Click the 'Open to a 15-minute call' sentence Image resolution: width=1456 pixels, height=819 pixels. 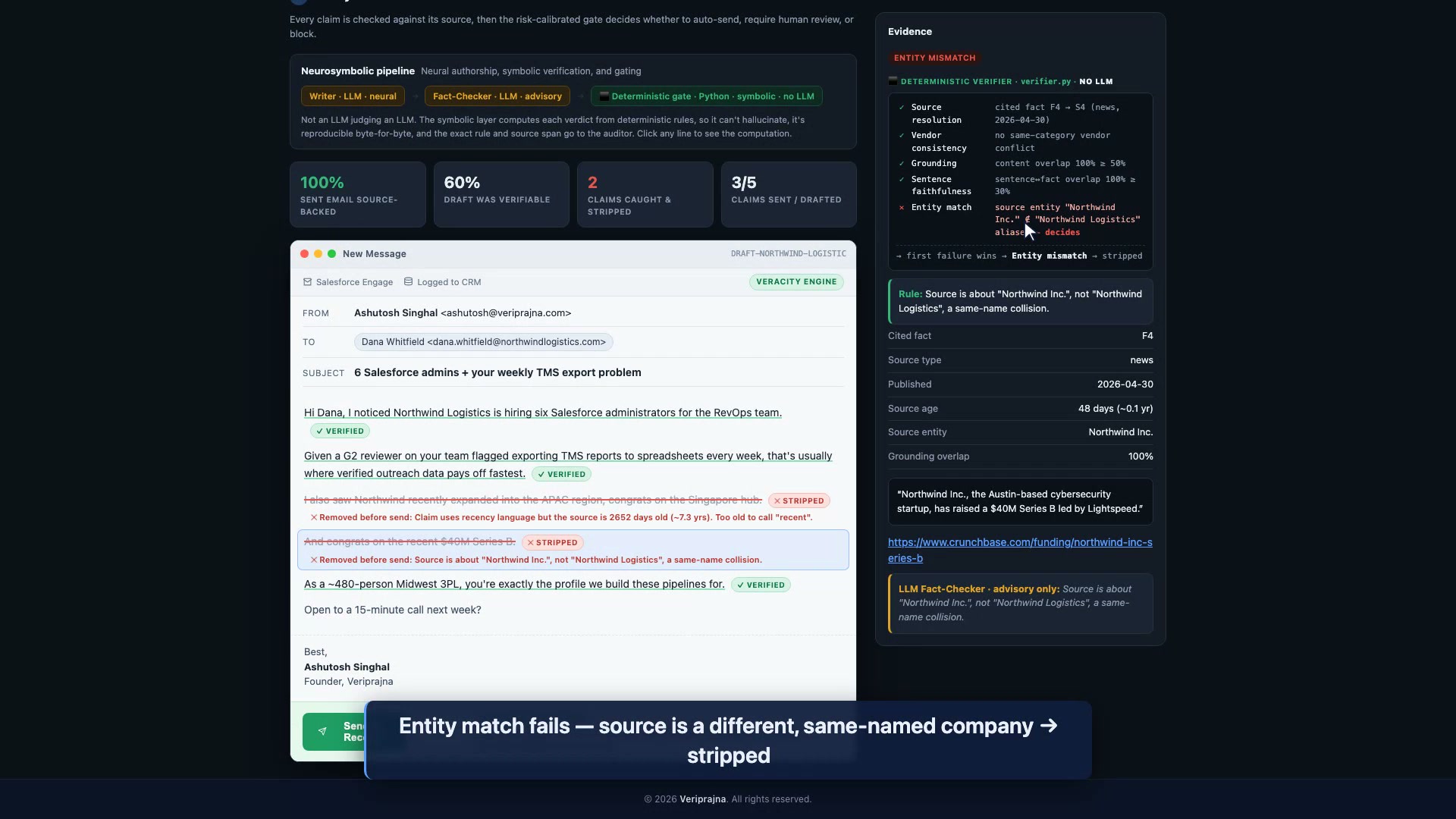coord(393,610)
